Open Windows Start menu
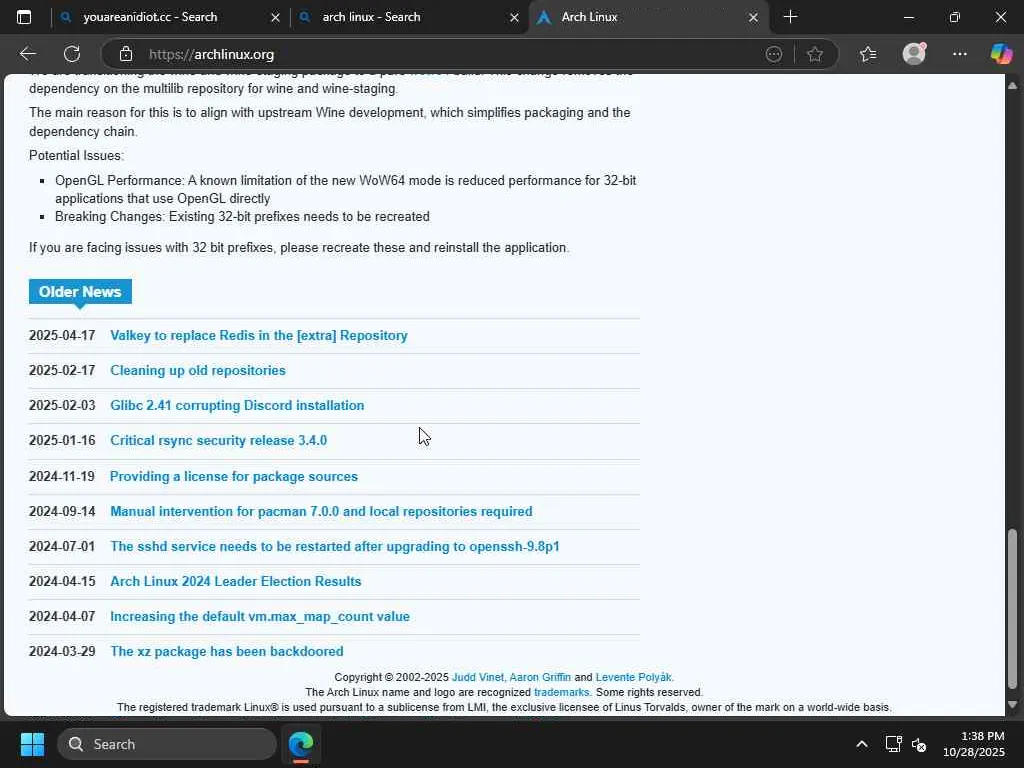The height and width of the screenshot is (768, 1024). coord(32,744)
